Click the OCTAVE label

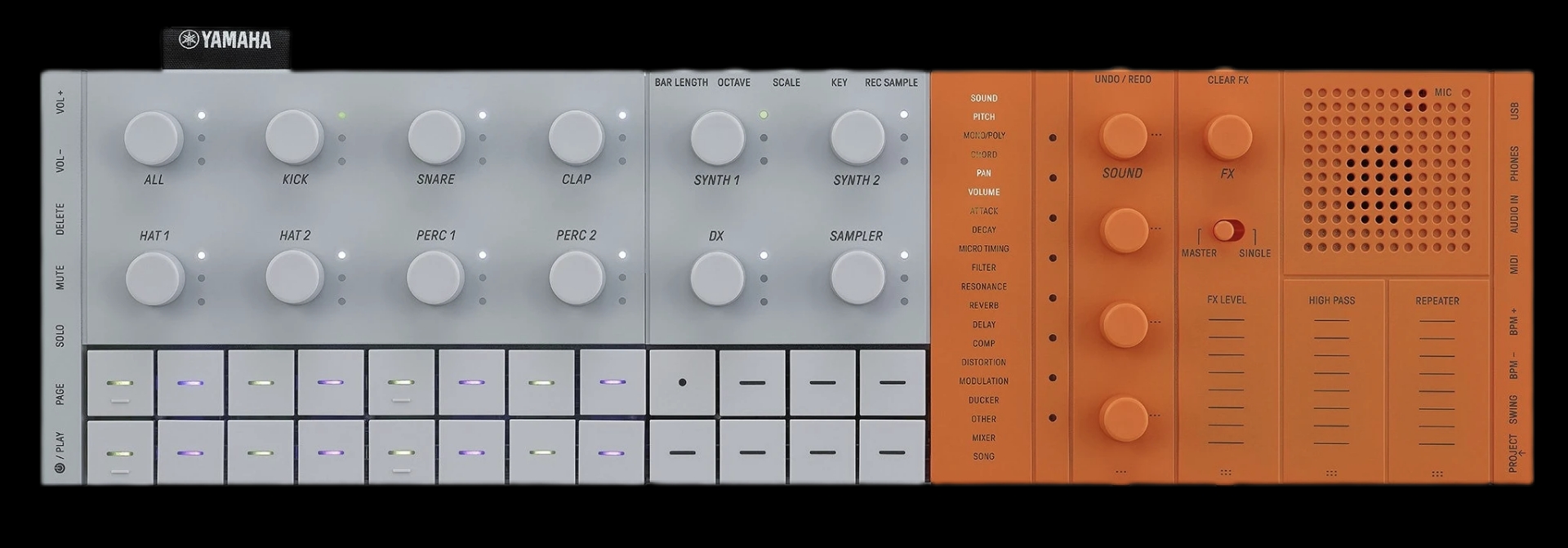734,82
